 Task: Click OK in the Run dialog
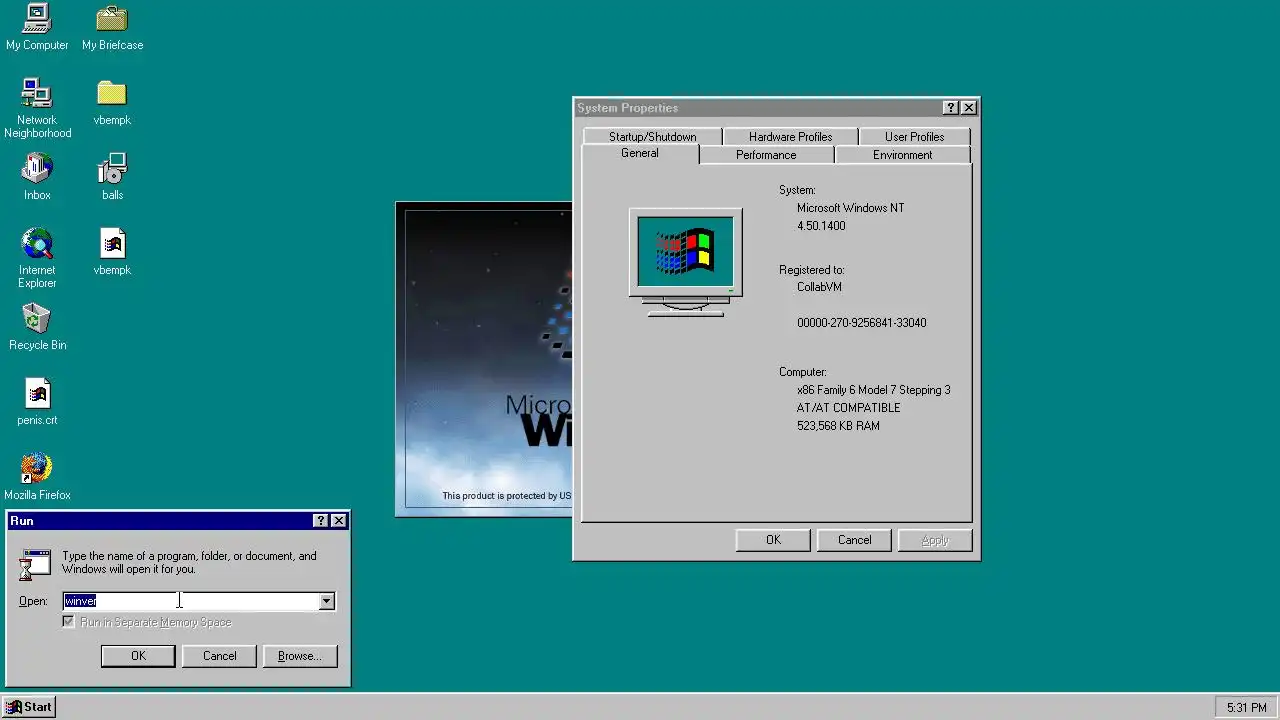[x=138, y=656]
